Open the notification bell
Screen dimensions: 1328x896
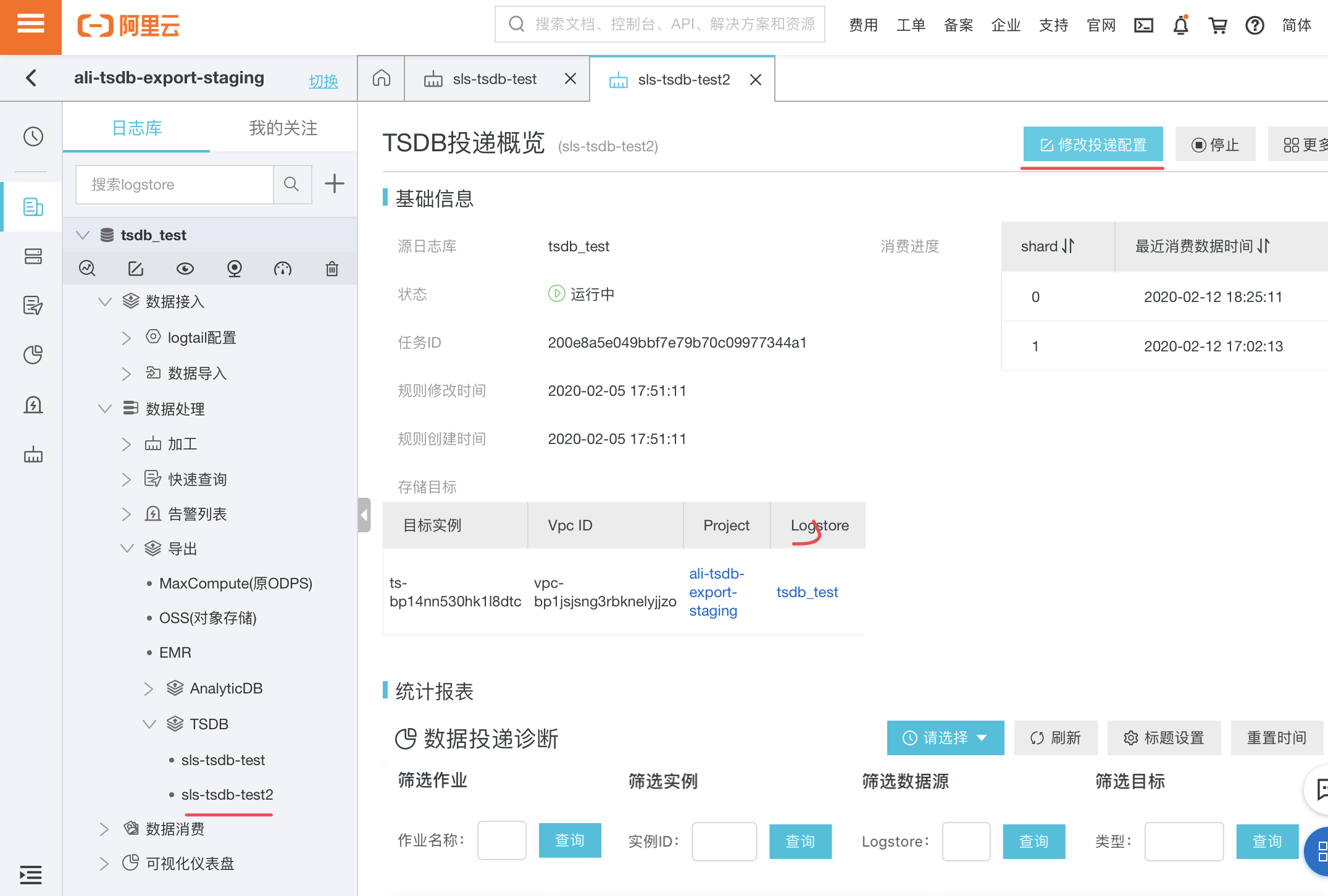(x=1180, y=25)
